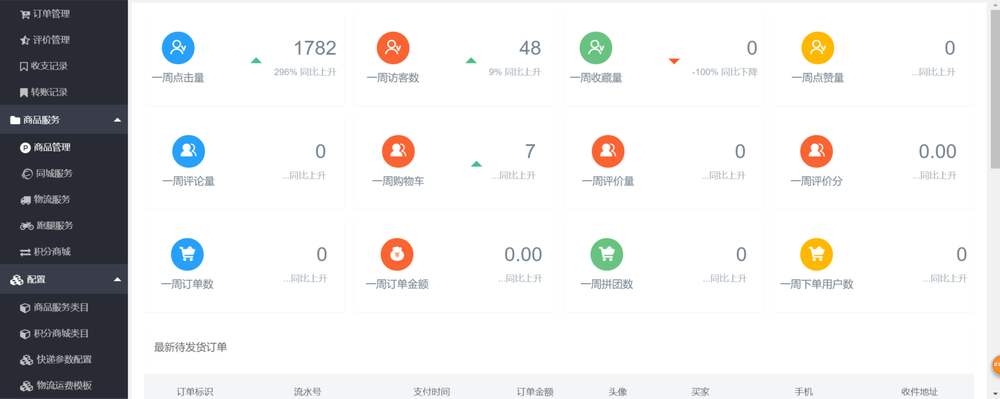The width and height of the screenshot is (1000, 399).
Task: Click the 订单标识 column header
Action: (195, 392)
